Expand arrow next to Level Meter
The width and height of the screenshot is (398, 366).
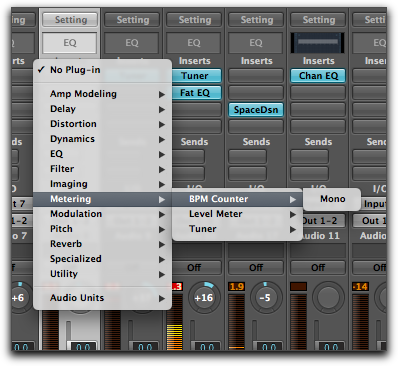(x=293, y=215)
